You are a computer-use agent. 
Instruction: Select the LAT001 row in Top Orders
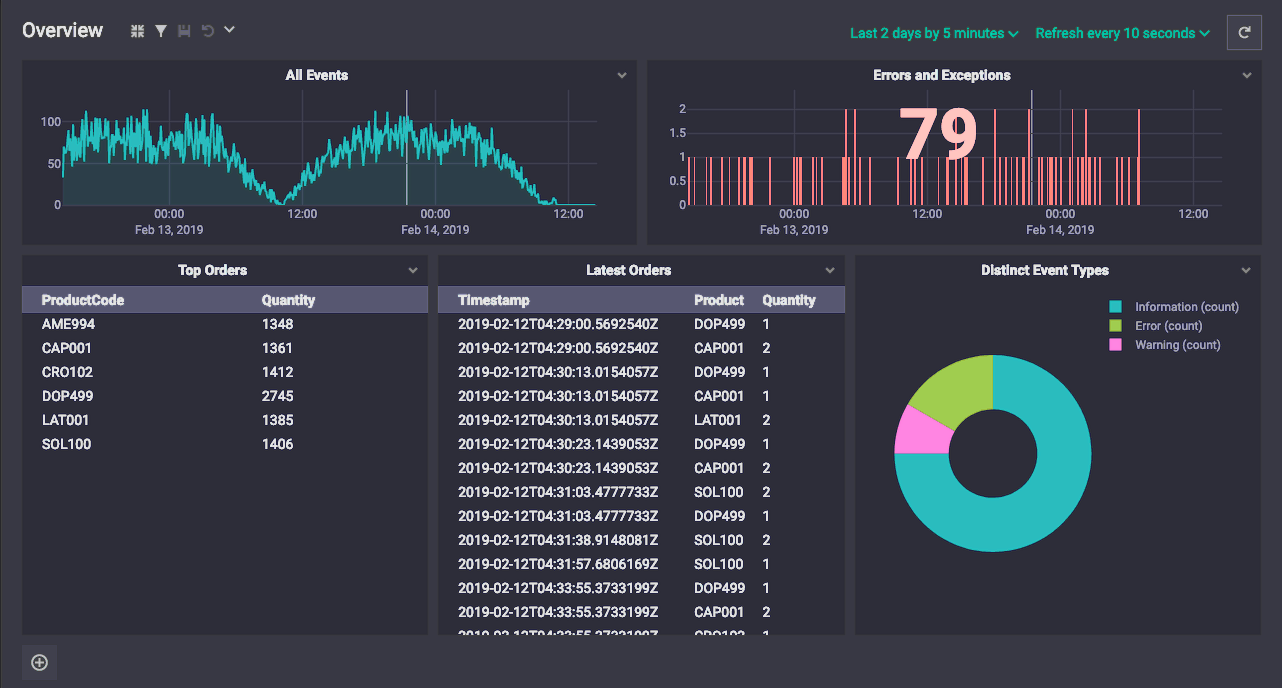[x=225, y=420]
